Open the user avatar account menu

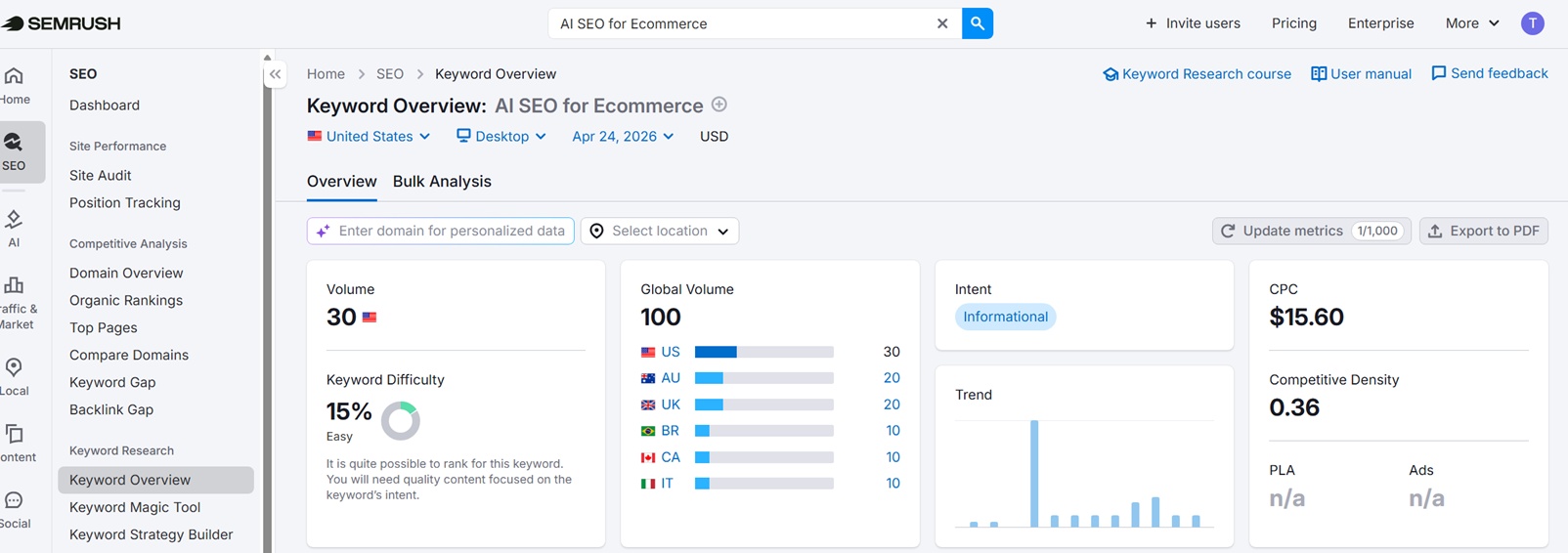click(1532, 23)
